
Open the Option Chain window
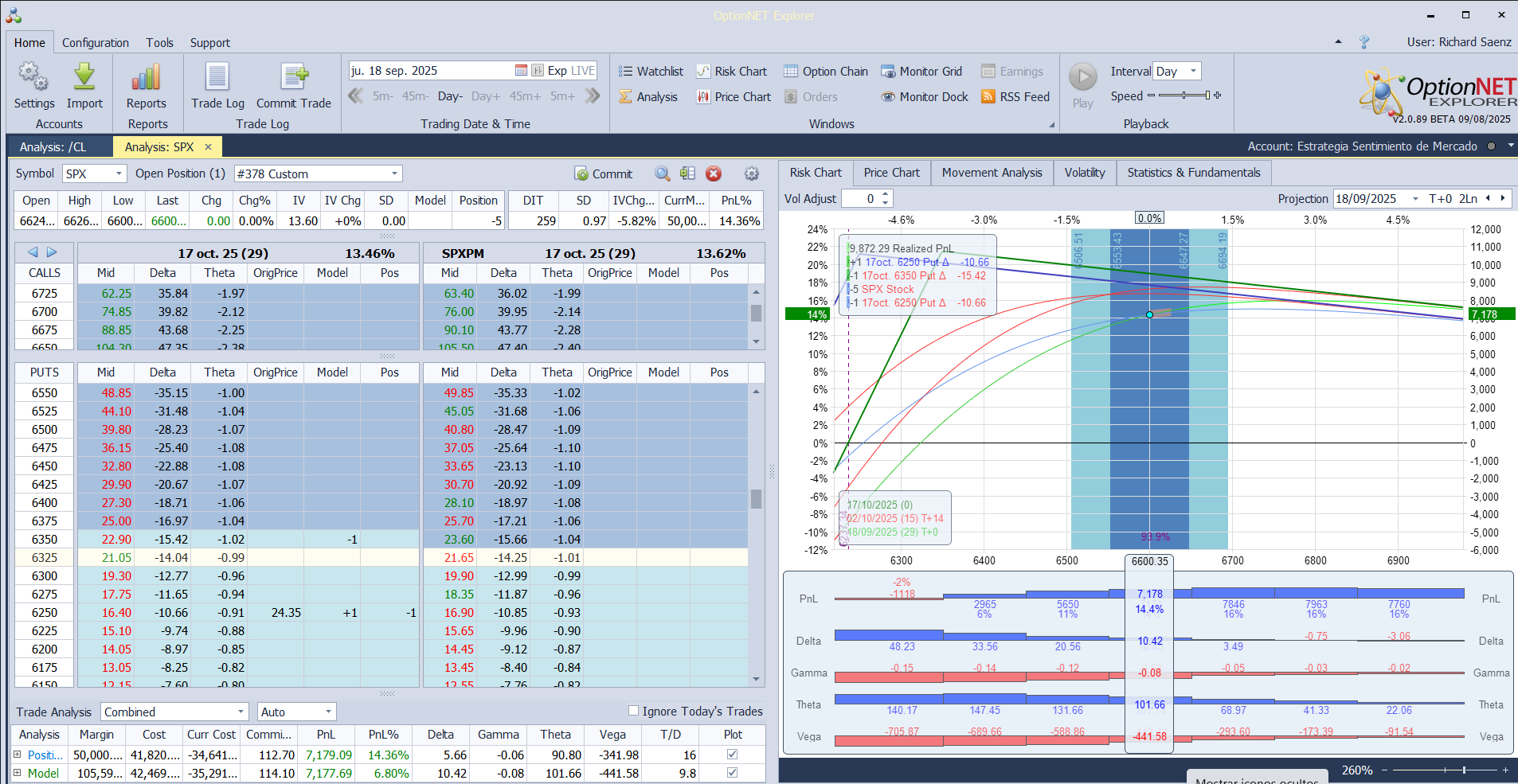click(825, 72)
